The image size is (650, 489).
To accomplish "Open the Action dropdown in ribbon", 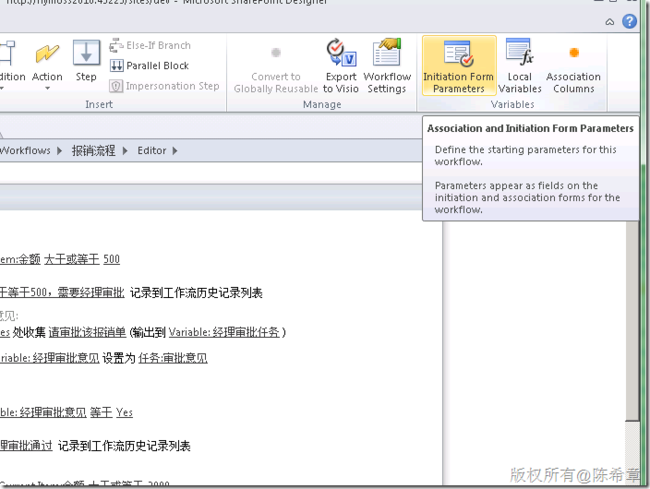I will click(x=47, y=88).
